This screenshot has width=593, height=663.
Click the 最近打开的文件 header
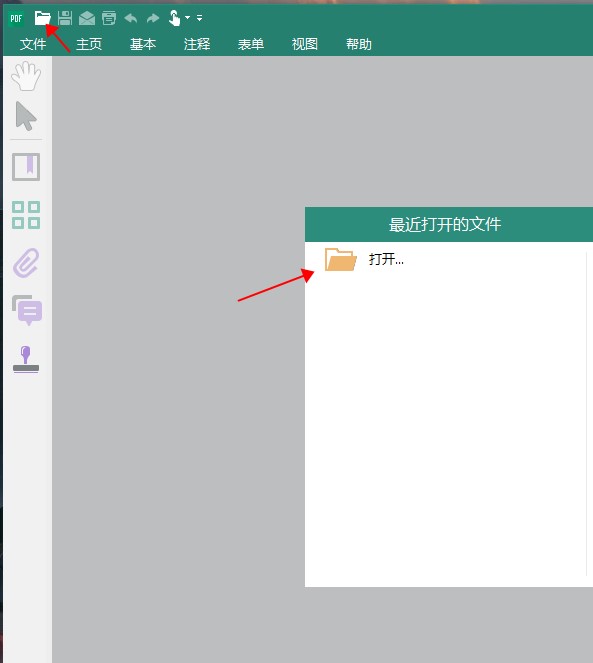445,224
